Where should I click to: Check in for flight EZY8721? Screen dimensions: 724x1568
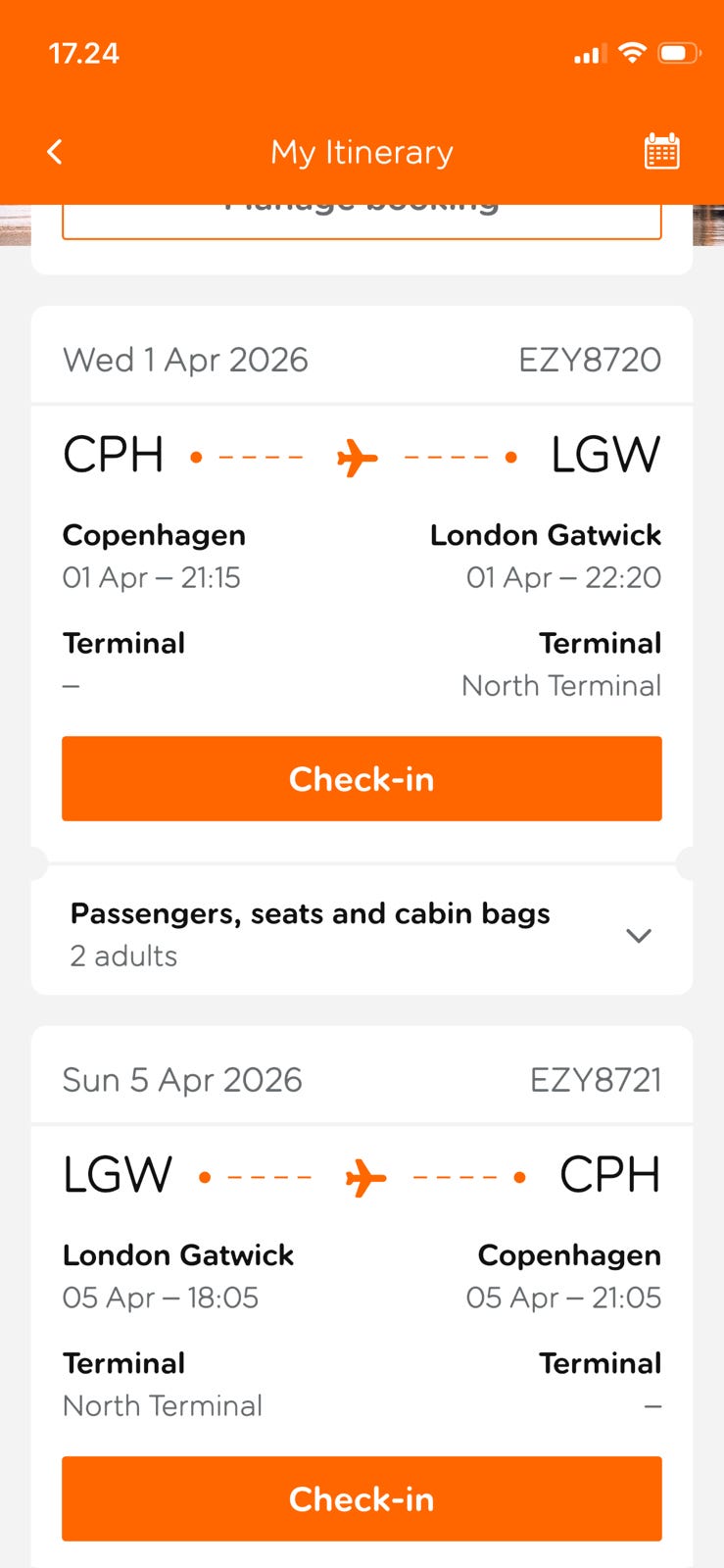362,1498
